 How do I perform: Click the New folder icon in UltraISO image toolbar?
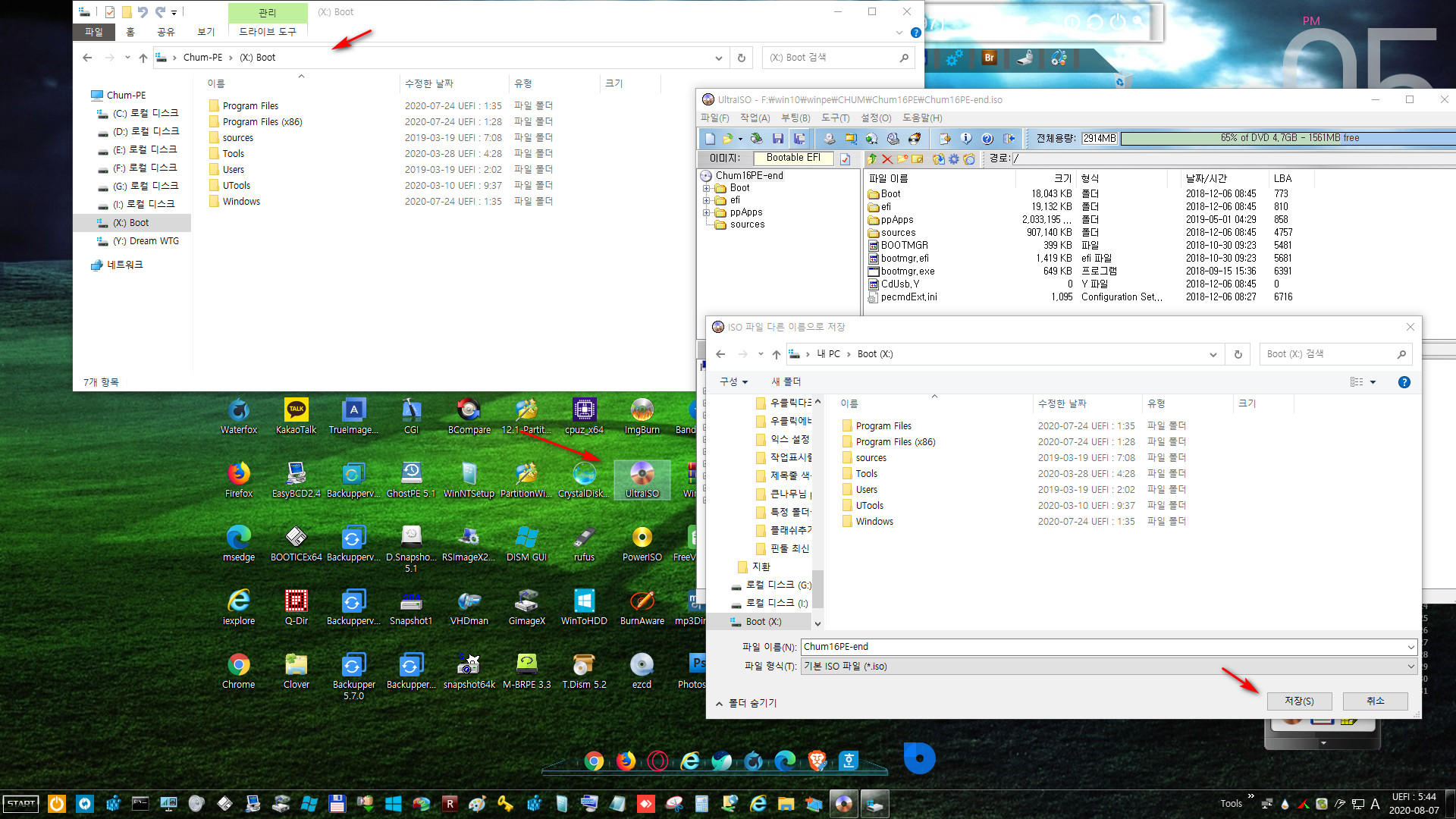[x=902, y=158]
